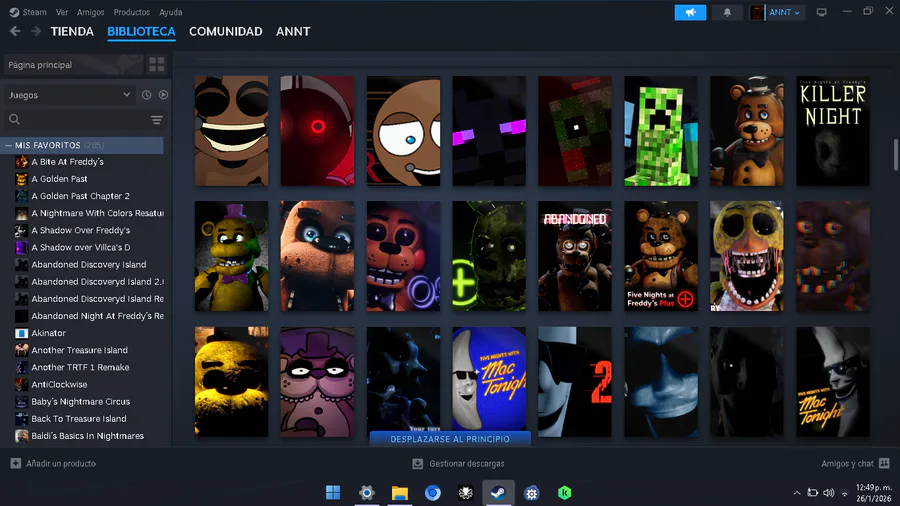The width and height of the screenshot is (900, 506).
Task: Open the Windows Start button
Action: 333,493
